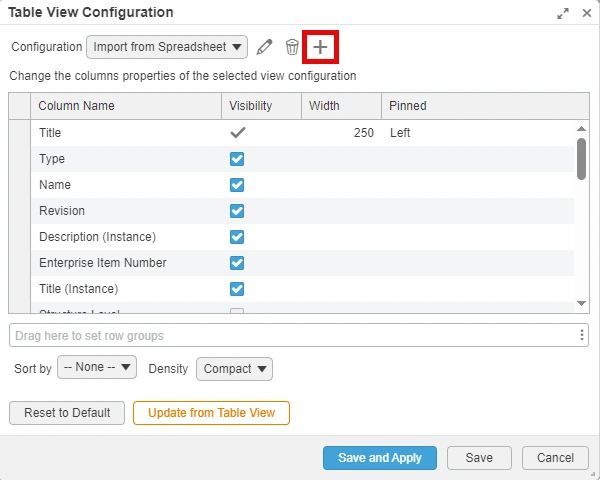Expand the Sort by dropdown
The width and height of the screenshot is (602, 484).
(97, 368)
